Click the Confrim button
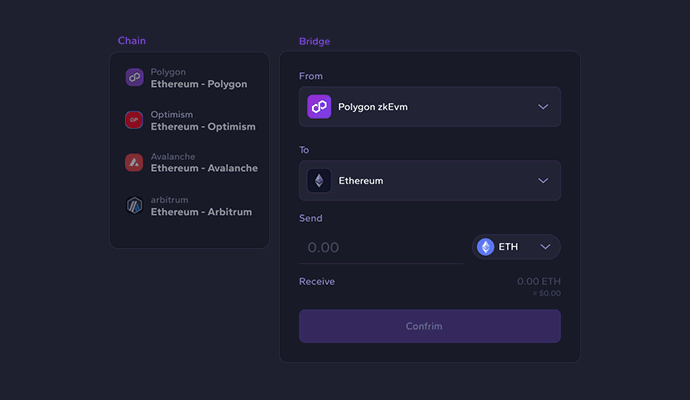 coord(430,326)
